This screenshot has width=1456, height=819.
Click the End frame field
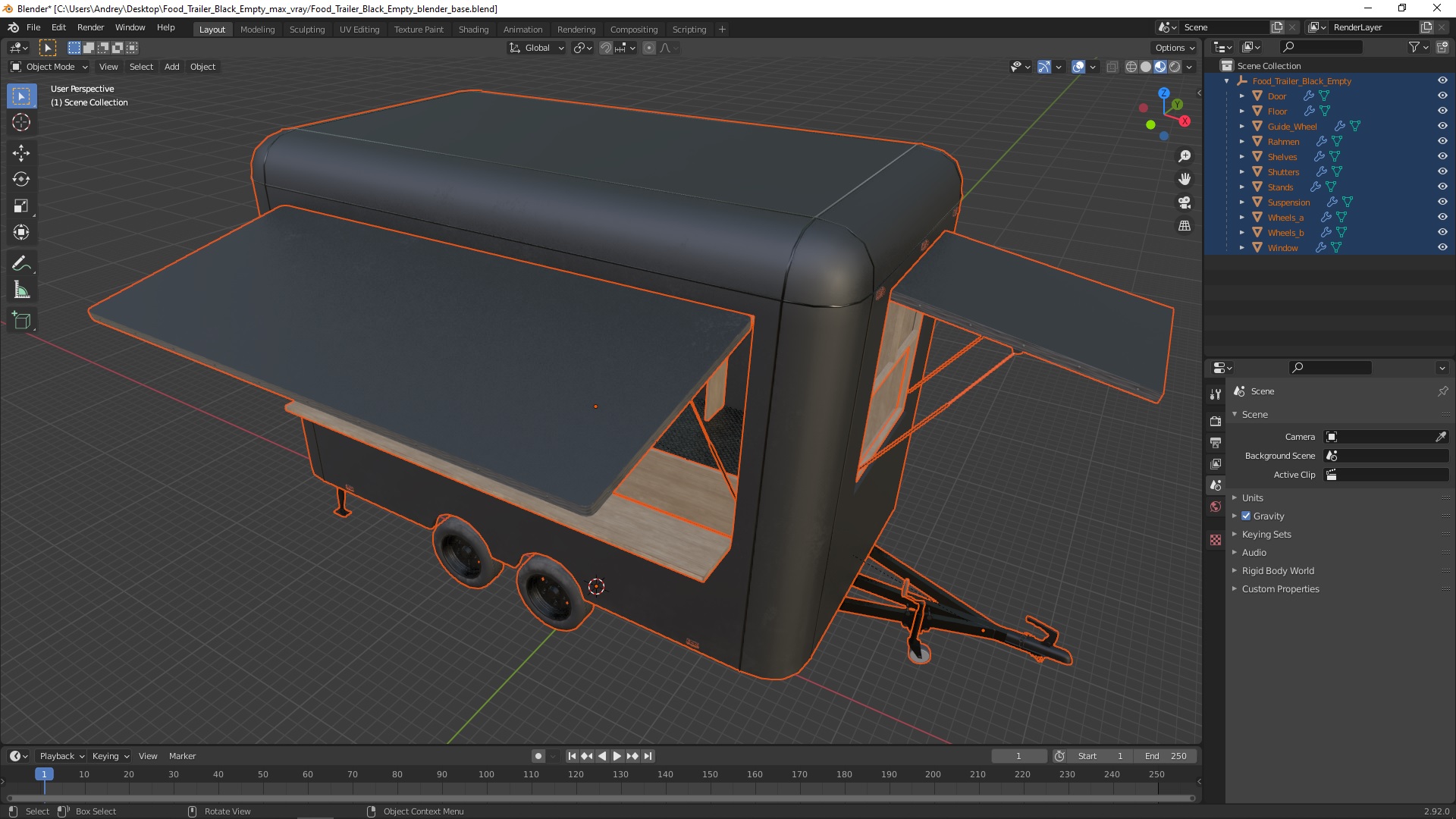coord(1166,756)
